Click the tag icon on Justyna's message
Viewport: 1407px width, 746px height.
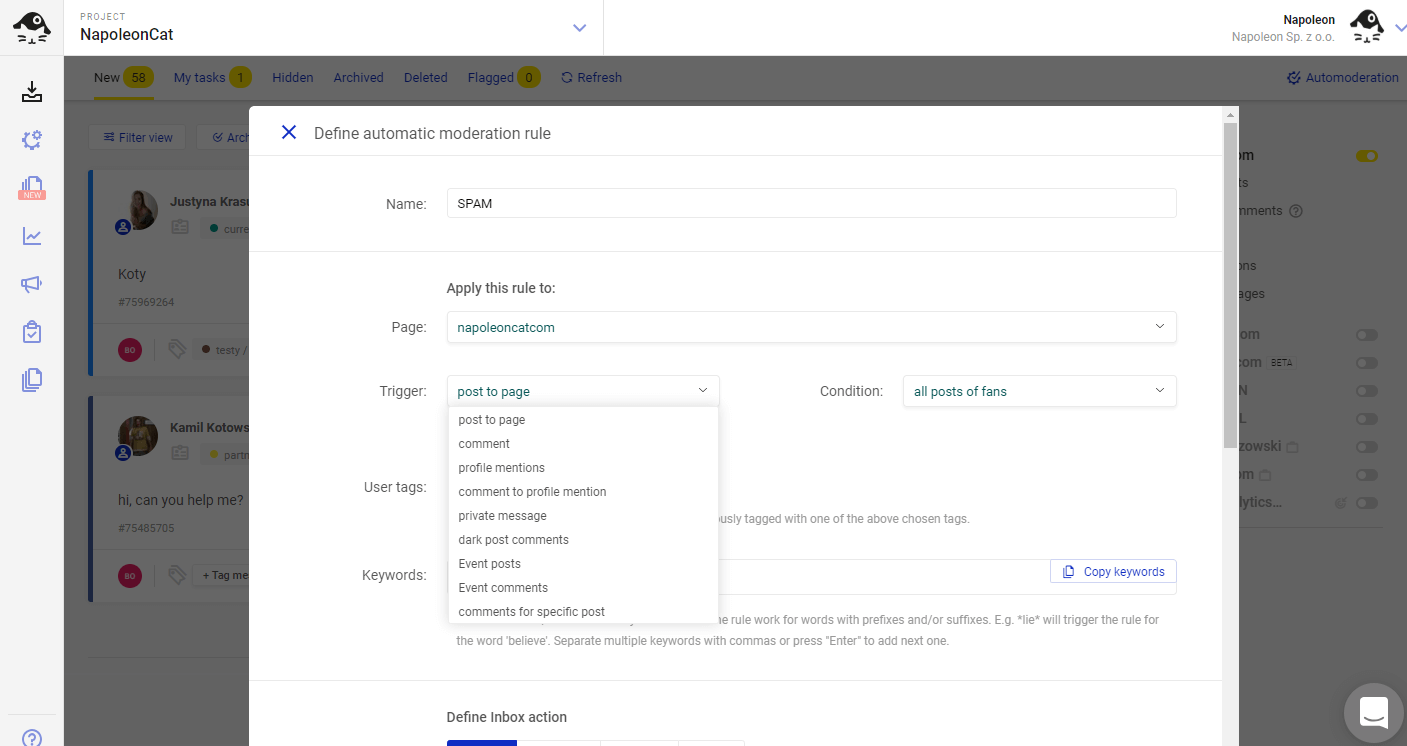tap(177, 349)
